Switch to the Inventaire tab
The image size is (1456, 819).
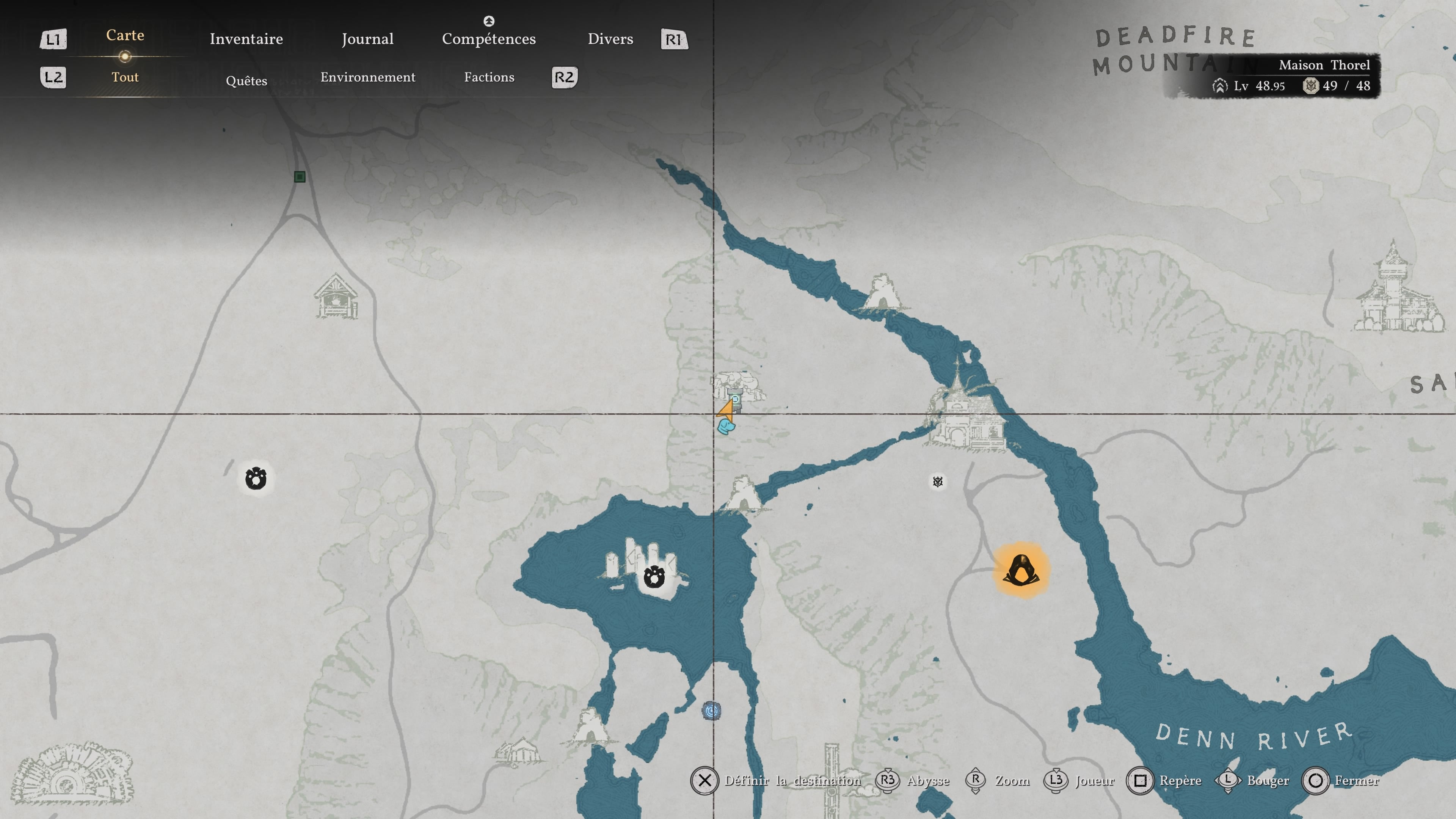click(246, 39)
